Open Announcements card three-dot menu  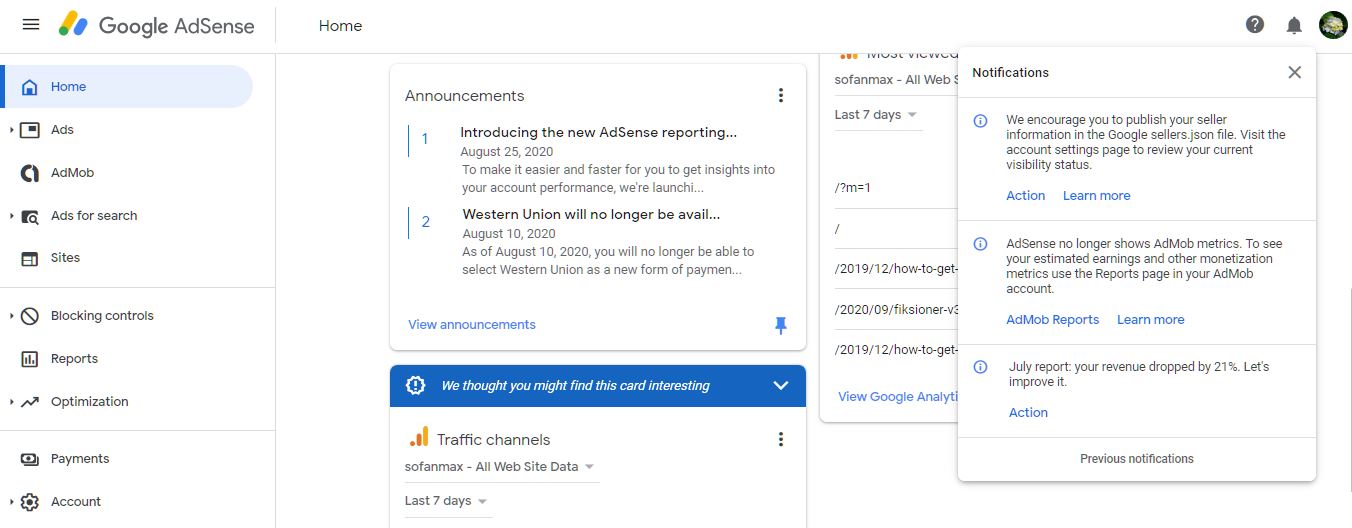pyautogui.click(x=781, y=96)
